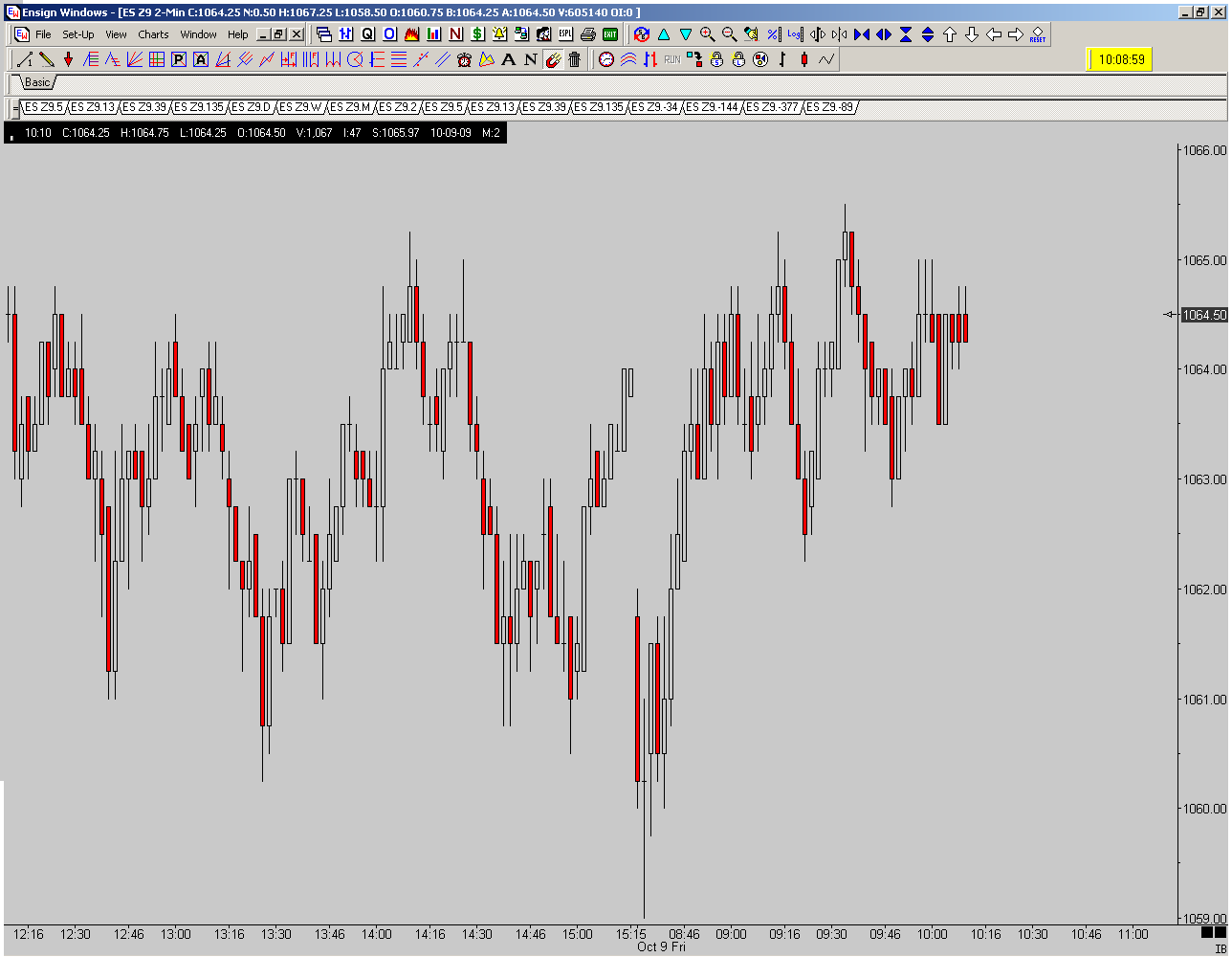Select the Basic tab

tap(37, 83)
